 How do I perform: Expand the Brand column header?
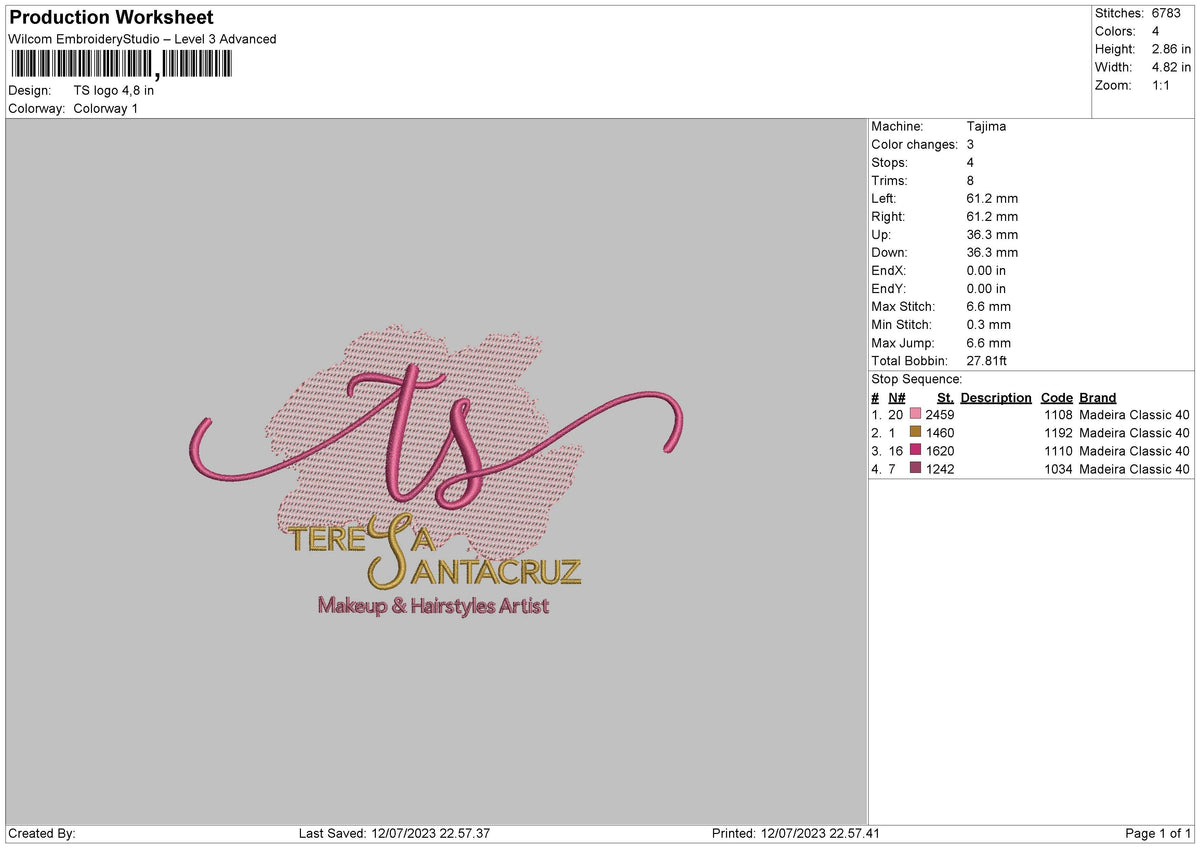point(1097,397)
